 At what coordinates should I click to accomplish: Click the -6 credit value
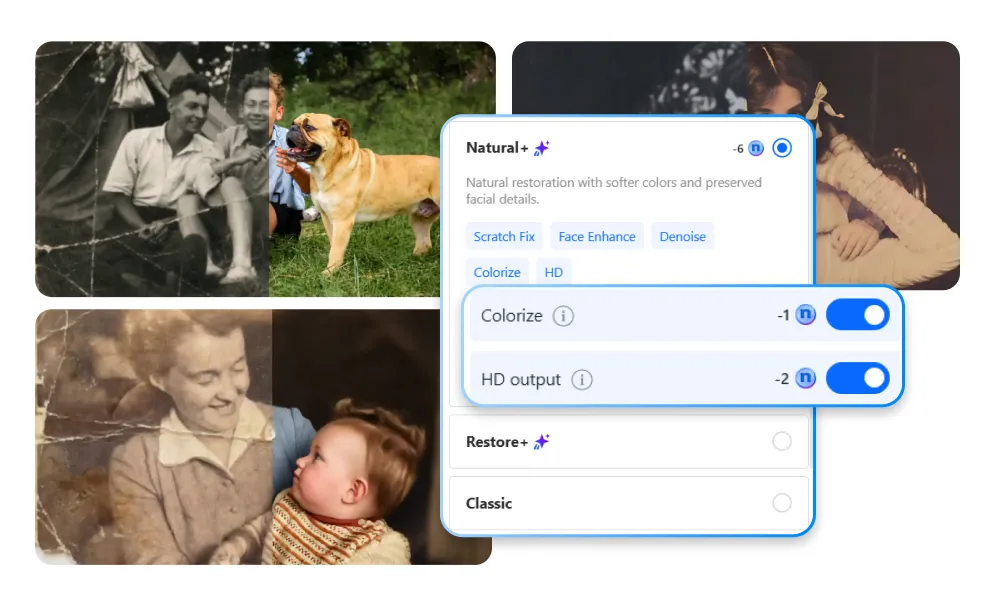click(739, 149)
